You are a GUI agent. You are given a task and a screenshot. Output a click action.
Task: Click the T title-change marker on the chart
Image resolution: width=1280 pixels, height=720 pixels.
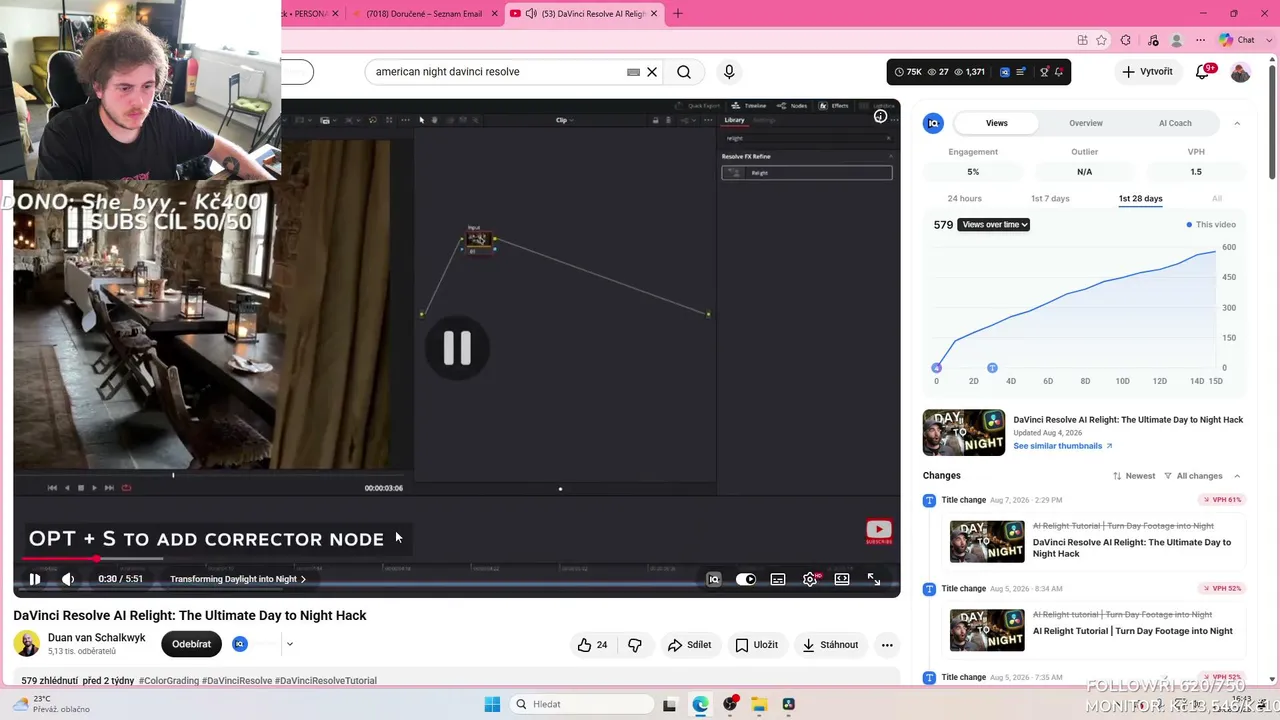click(x=992, y=368)
